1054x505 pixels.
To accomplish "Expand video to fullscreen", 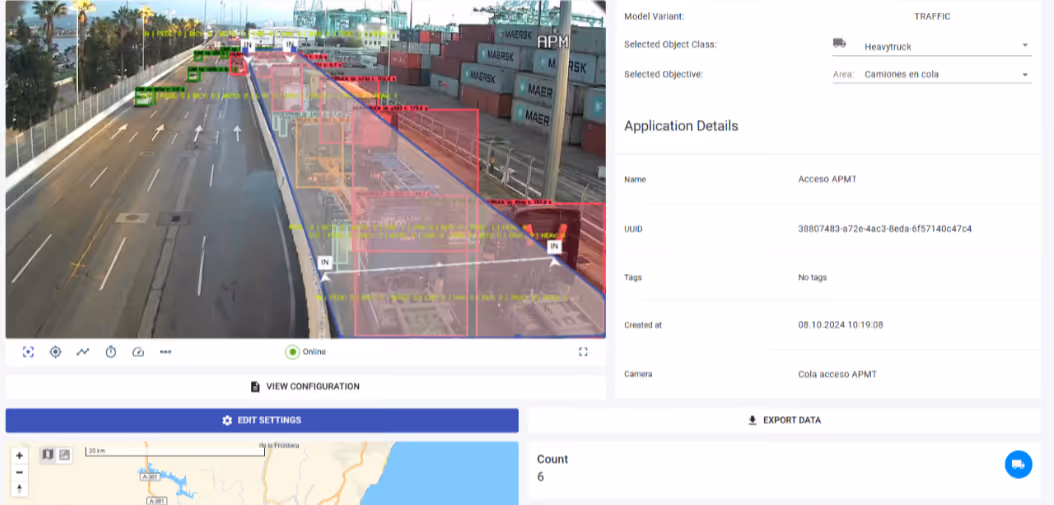I will click(x=583, y=352).
